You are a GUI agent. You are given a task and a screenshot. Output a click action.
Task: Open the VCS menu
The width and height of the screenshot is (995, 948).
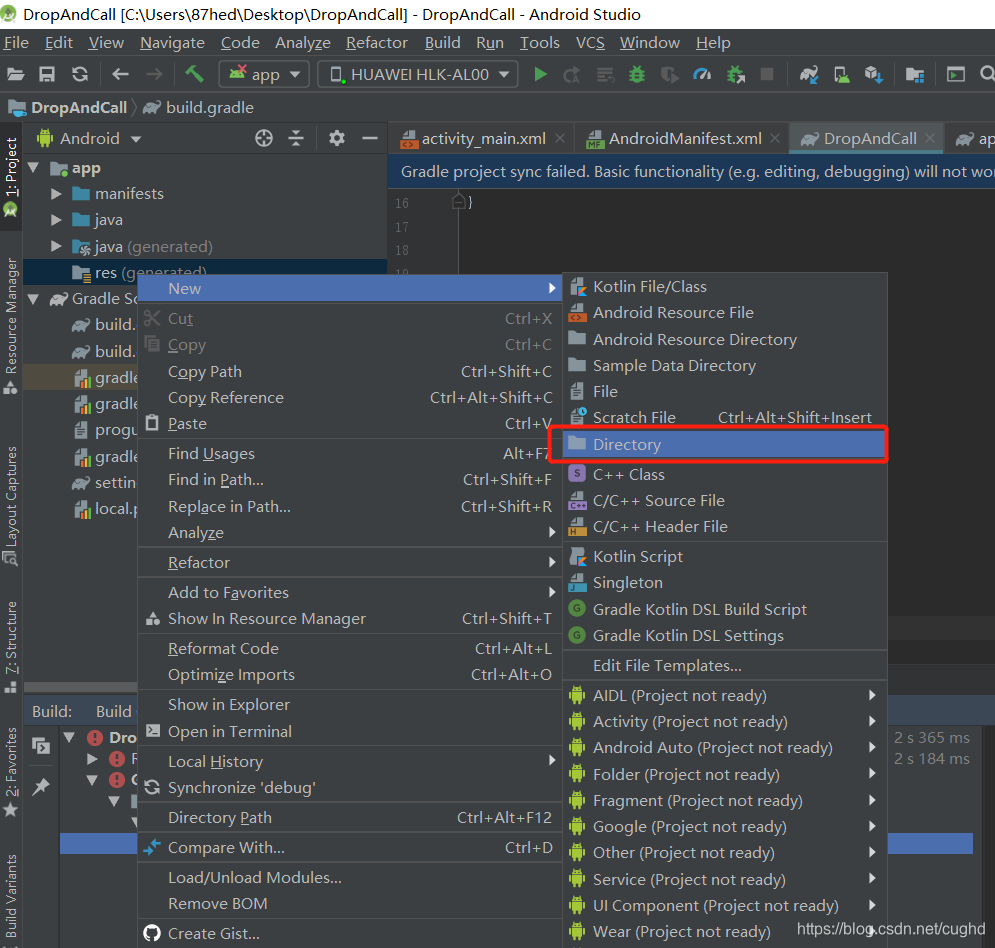coord(590,43)
